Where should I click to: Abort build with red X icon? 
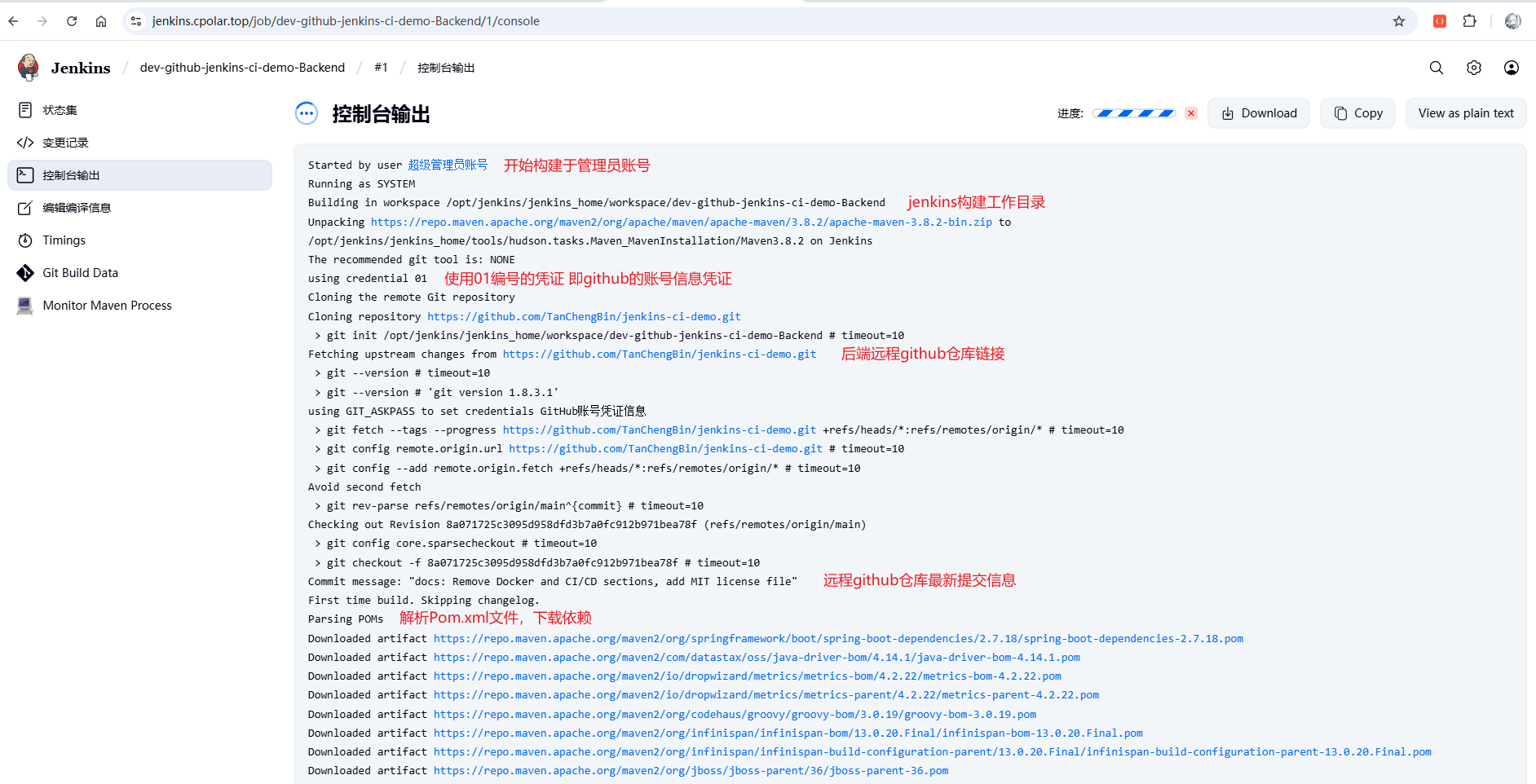click(x=1191, y=113)
